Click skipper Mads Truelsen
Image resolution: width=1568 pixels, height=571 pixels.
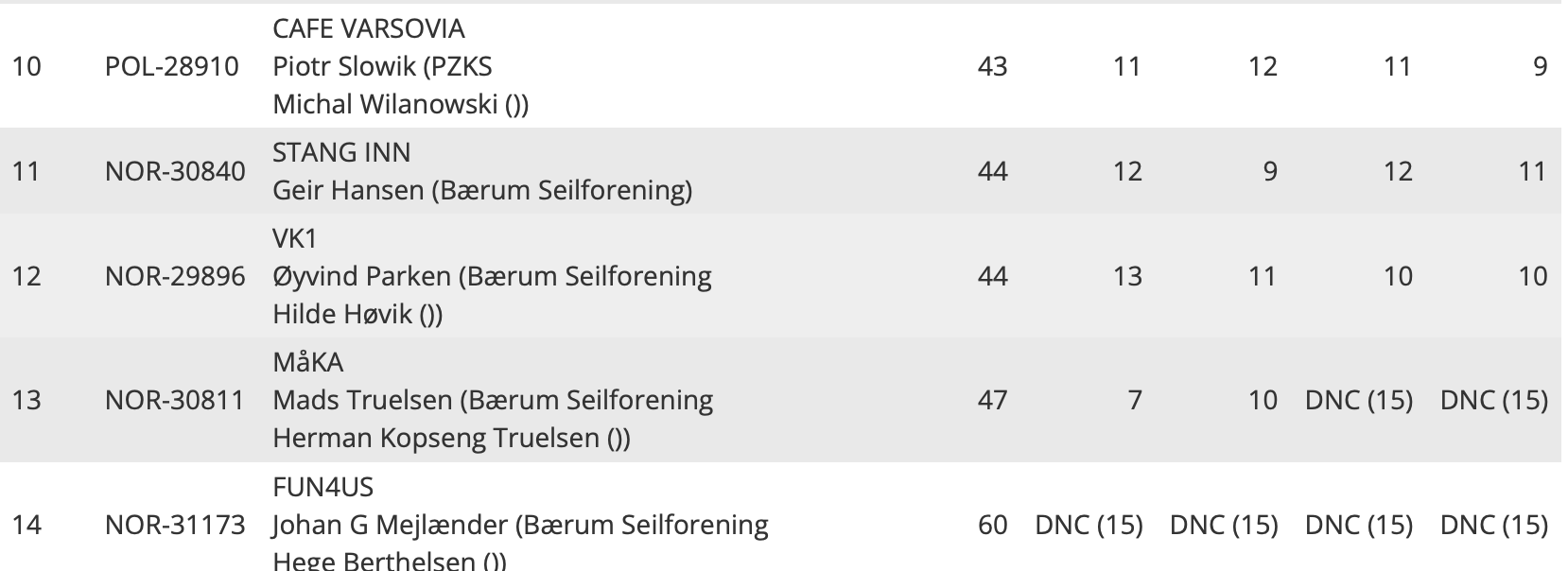(x=362, y=400)
